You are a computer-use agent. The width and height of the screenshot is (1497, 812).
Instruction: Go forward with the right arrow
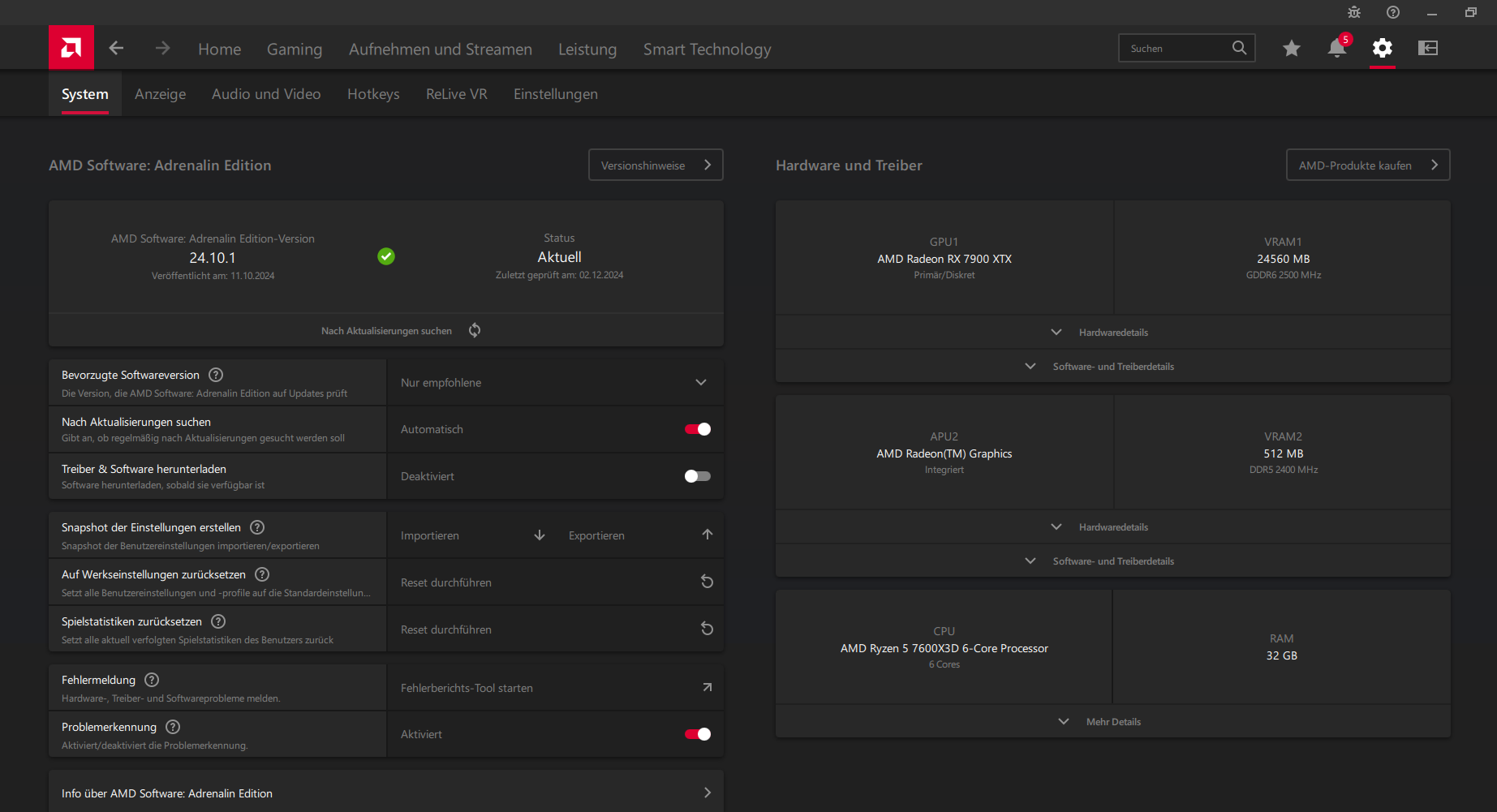pos(163,49)
